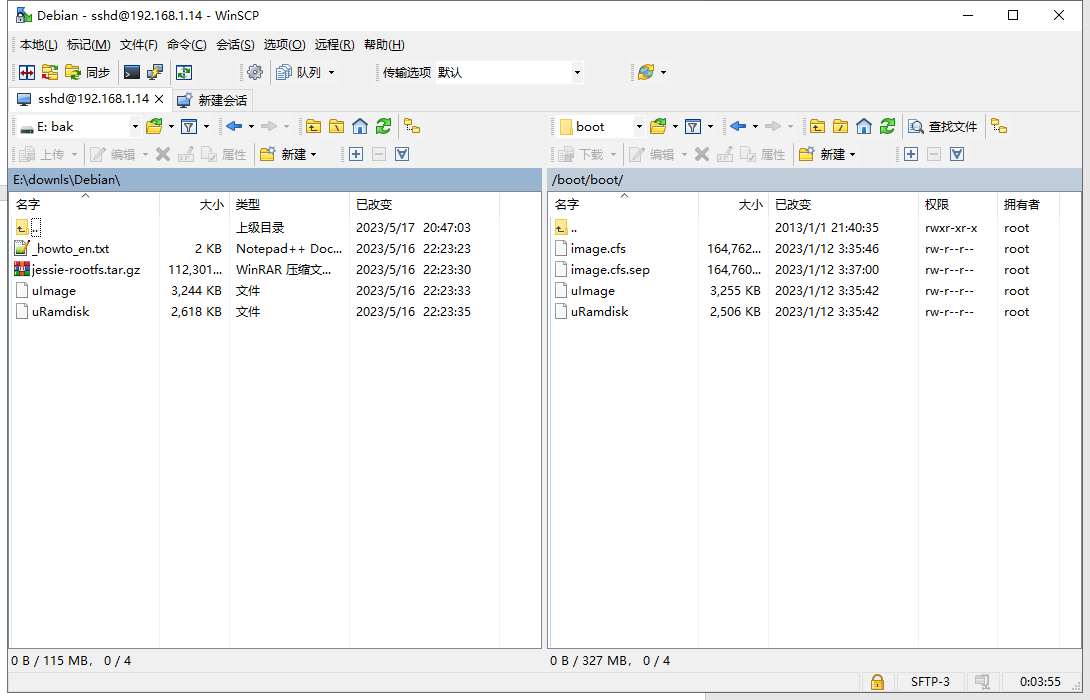Click 查找文件 find files button

pyautogui.click(x=942, y=126)
